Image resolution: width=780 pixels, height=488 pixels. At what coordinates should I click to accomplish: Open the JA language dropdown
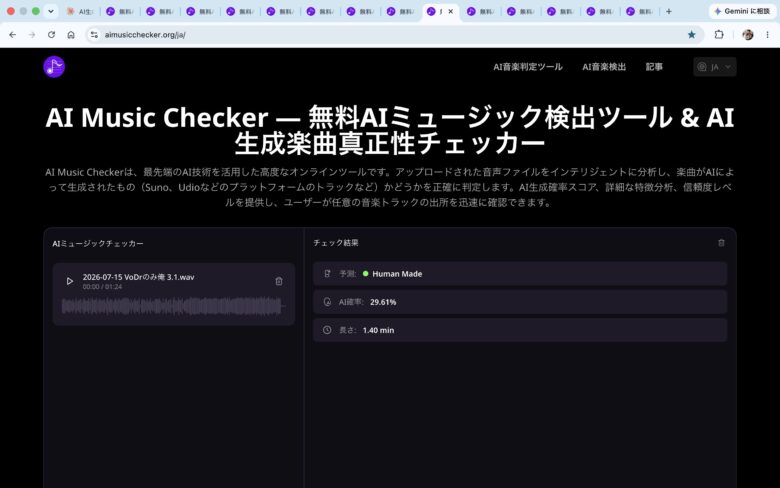(715, 67)
